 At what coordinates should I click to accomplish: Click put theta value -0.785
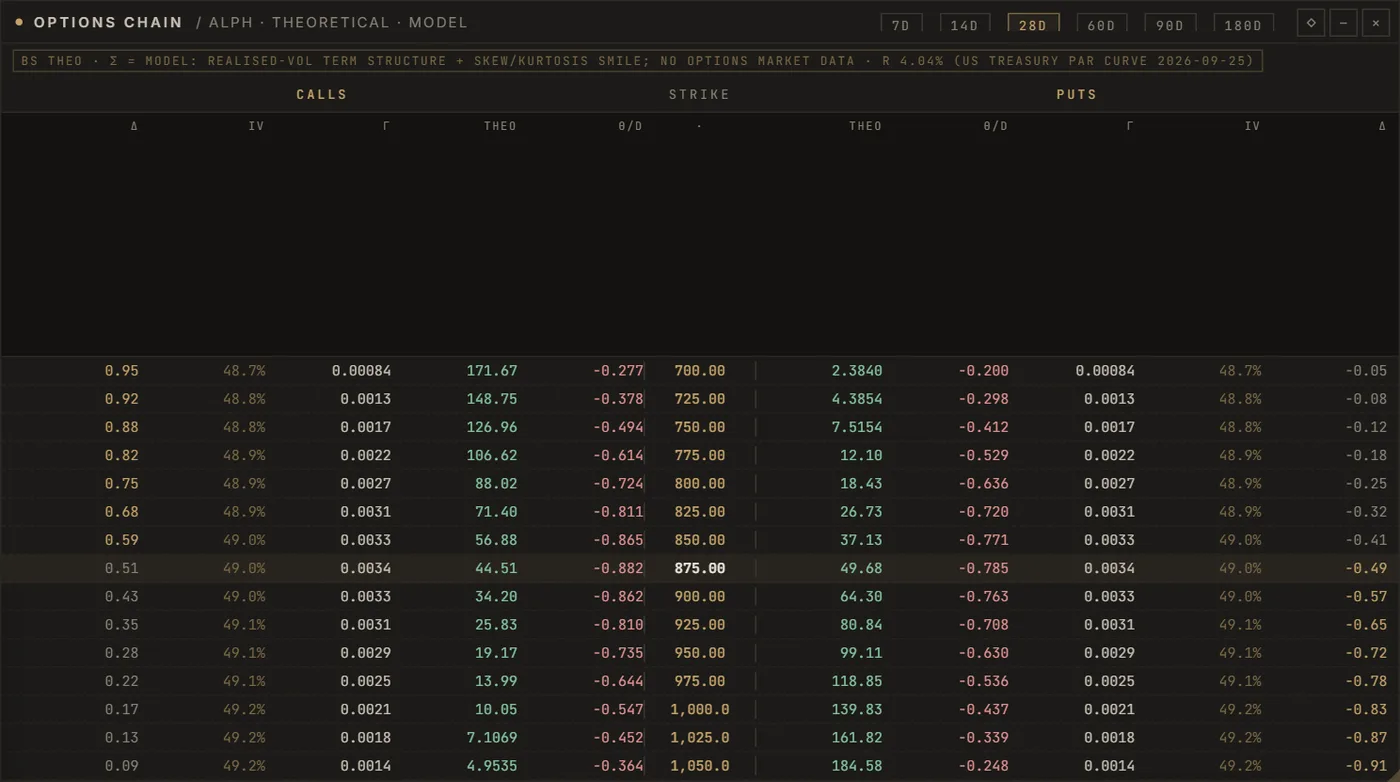(983, 568)
